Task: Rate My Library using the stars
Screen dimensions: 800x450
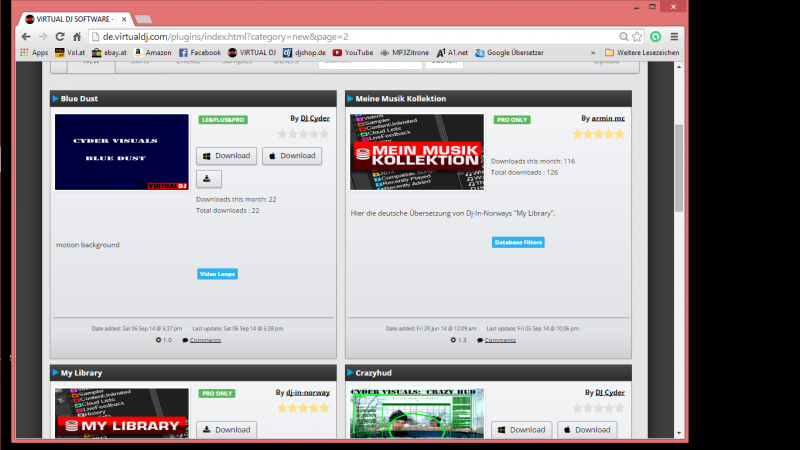Action: coord(303,408)
